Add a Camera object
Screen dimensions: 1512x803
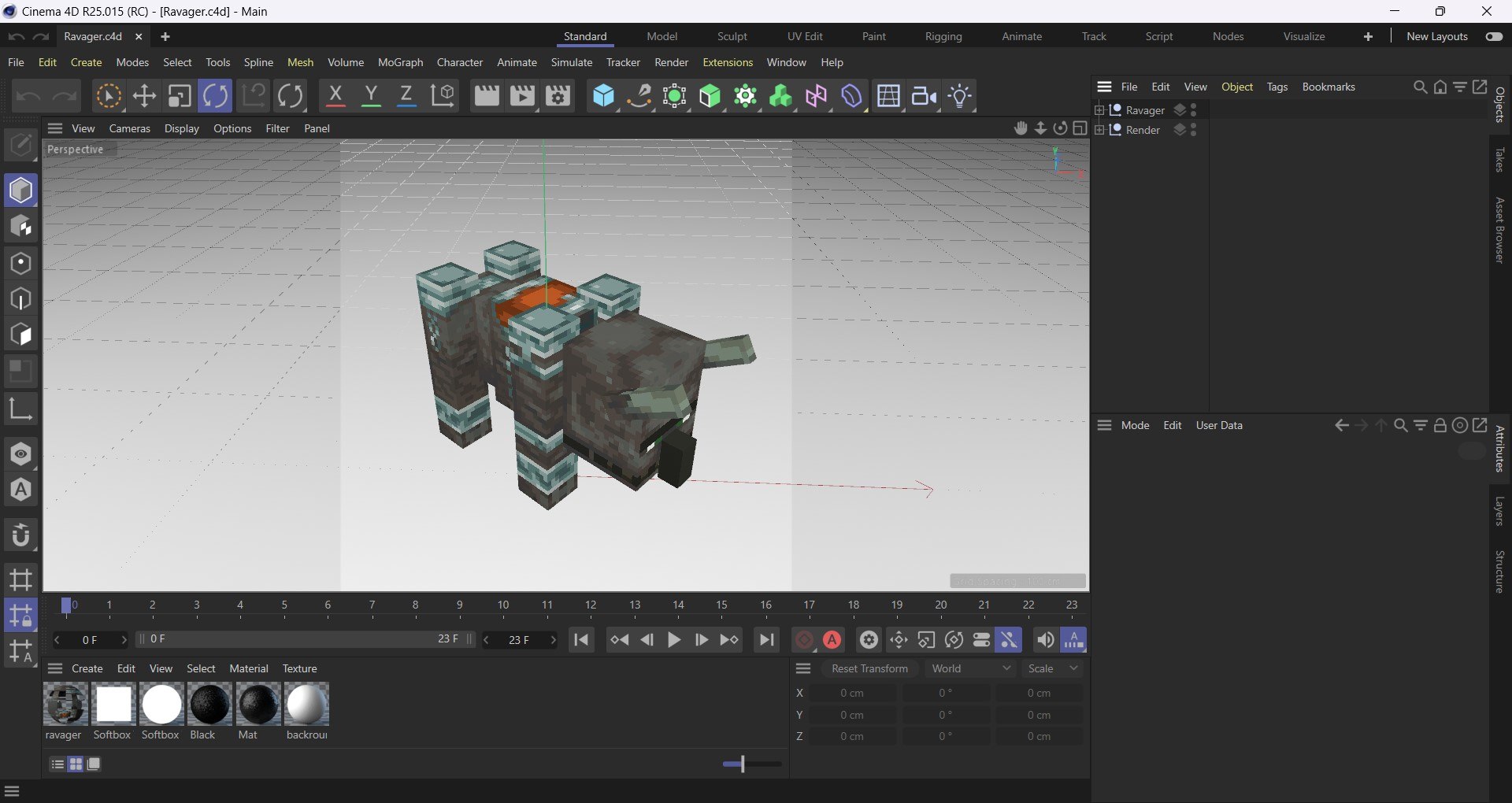pos(925,96)
